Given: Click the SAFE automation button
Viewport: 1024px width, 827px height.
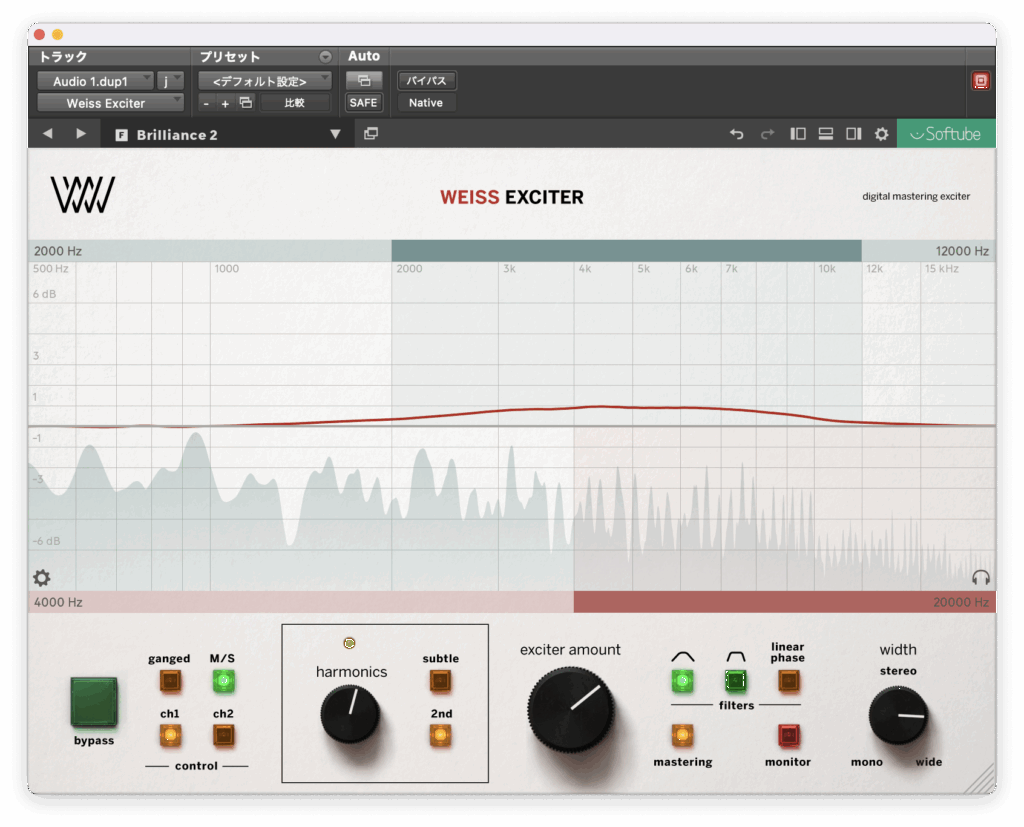Looking at the screenshot, I should click(363, 103).
